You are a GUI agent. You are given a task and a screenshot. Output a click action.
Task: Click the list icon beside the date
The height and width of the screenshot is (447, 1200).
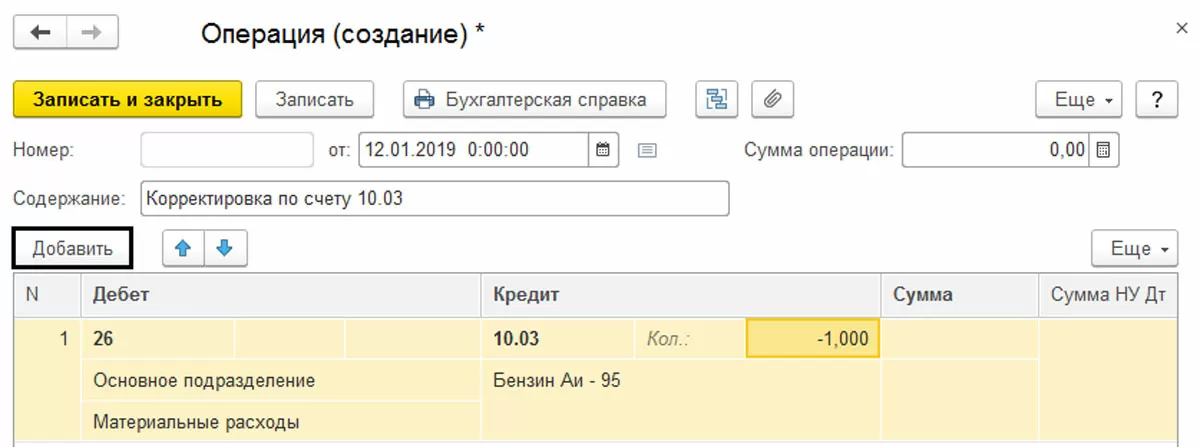point(647,151)
